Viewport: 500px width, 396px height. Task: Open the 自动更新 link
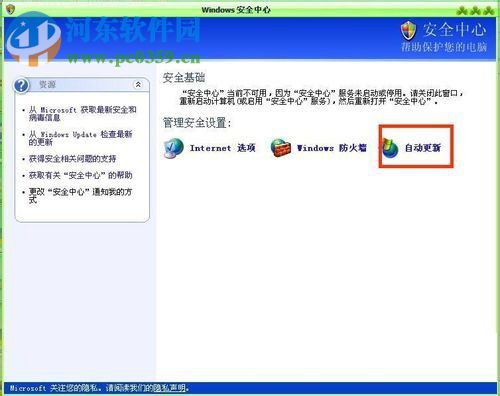[x=423, y=148]
